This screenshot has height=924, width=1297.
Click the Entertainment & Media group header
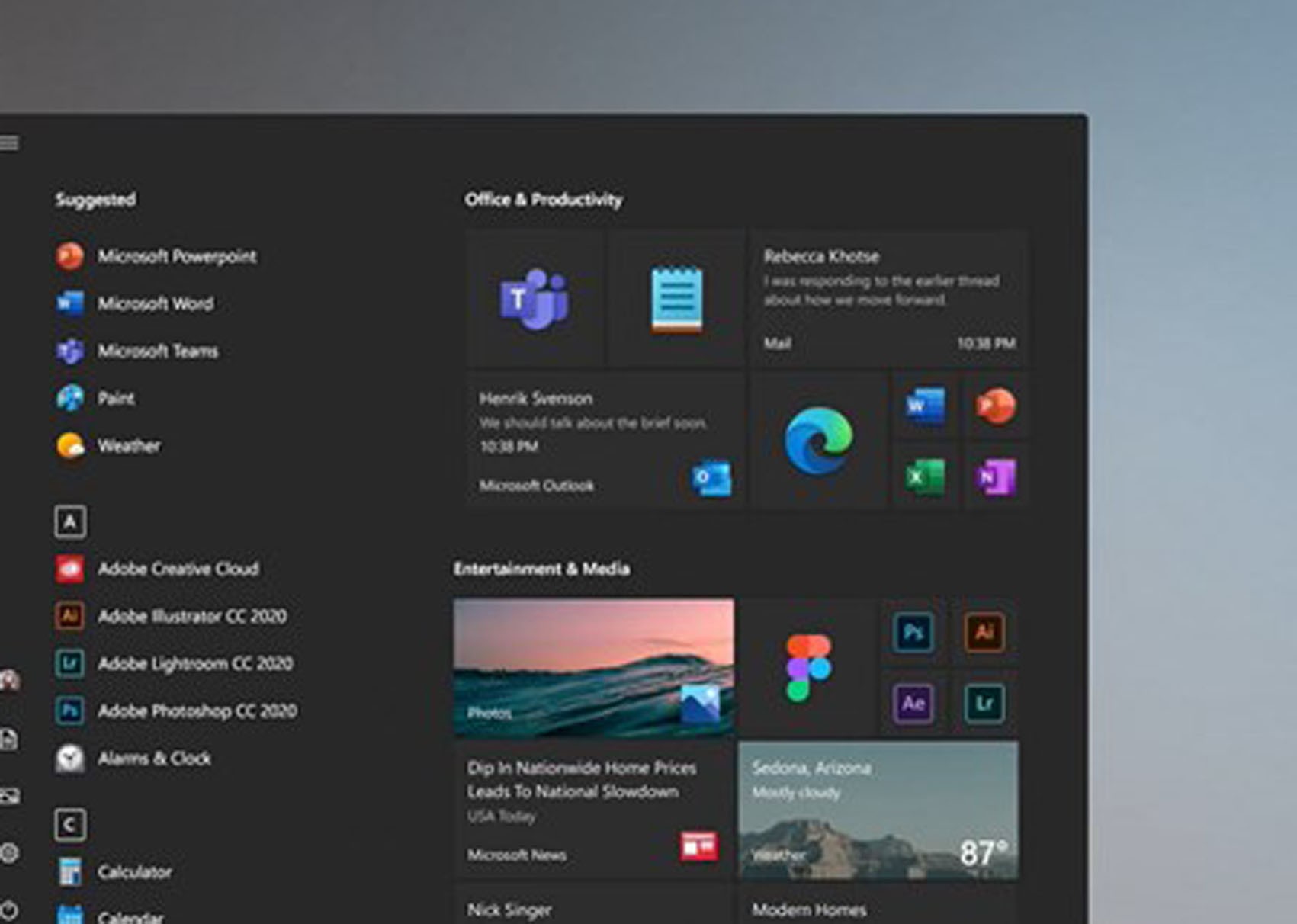point(542,569)
